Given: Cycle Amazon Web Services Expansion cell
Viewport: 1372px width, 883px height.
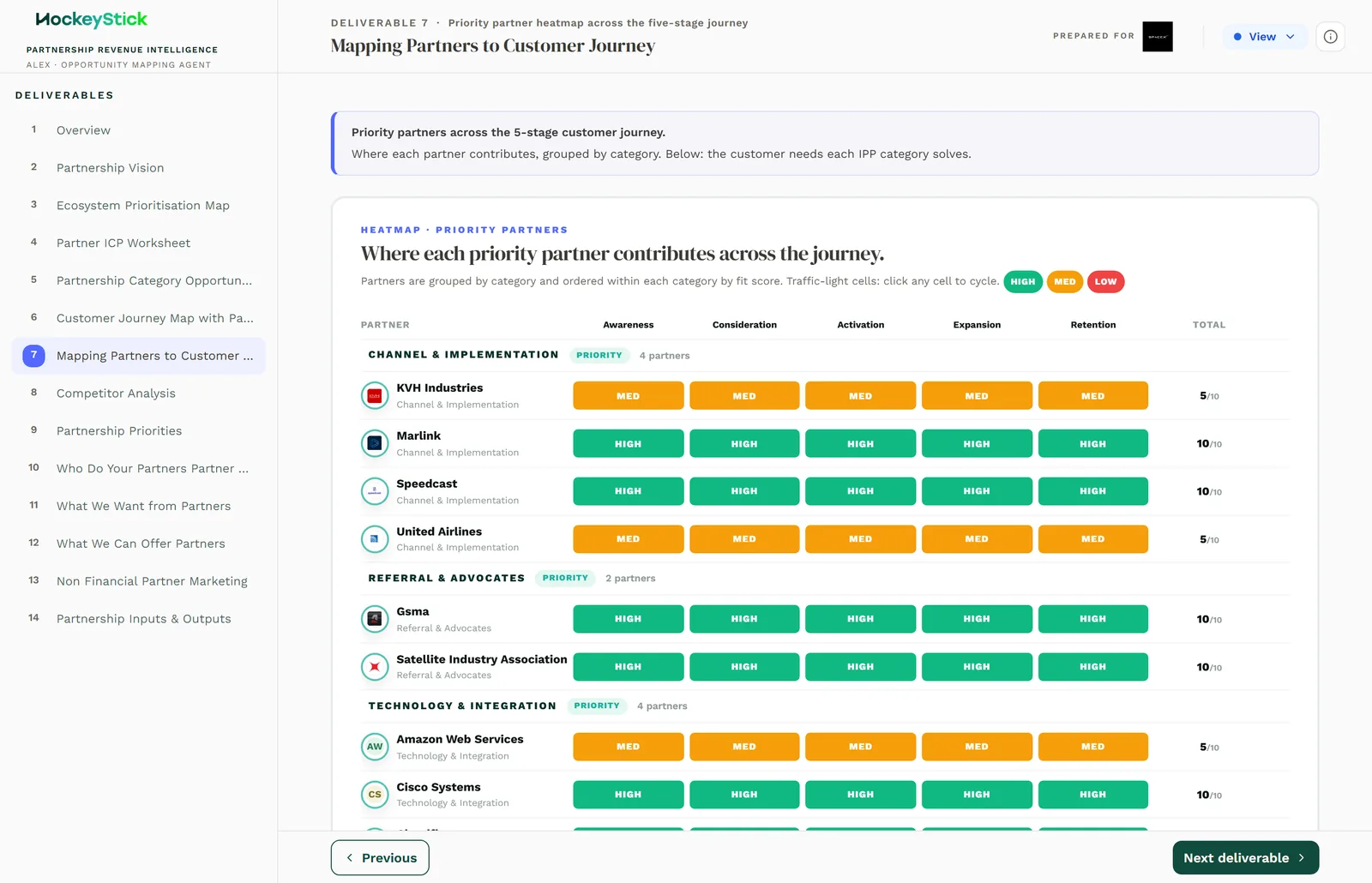Looking at the screenshot, I should point(977,747).
